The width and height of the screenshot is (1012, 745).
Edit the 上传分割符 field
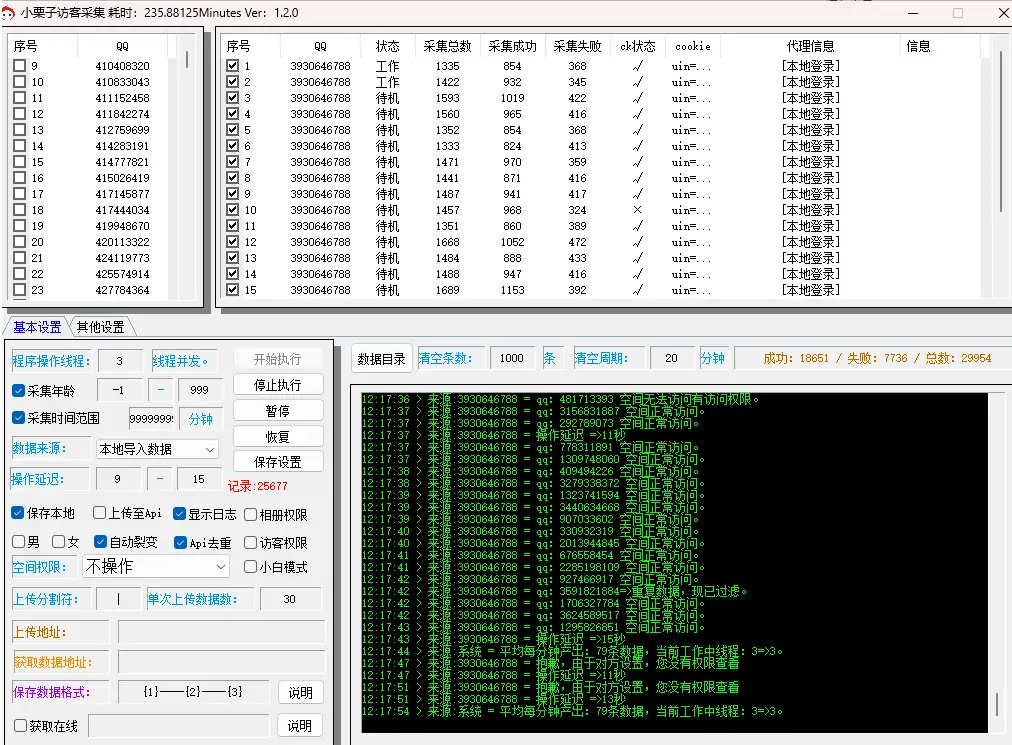pos(118,599)
